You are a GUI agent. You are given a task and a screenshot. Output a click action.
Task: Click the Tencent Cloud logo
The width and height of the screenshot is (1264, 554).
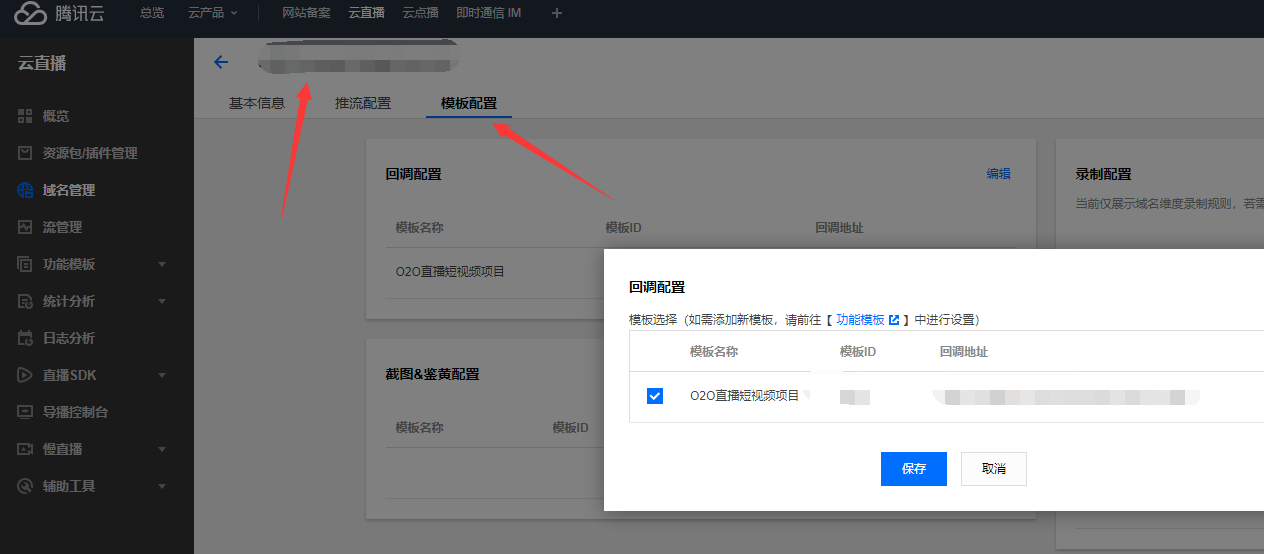point(59,14)
